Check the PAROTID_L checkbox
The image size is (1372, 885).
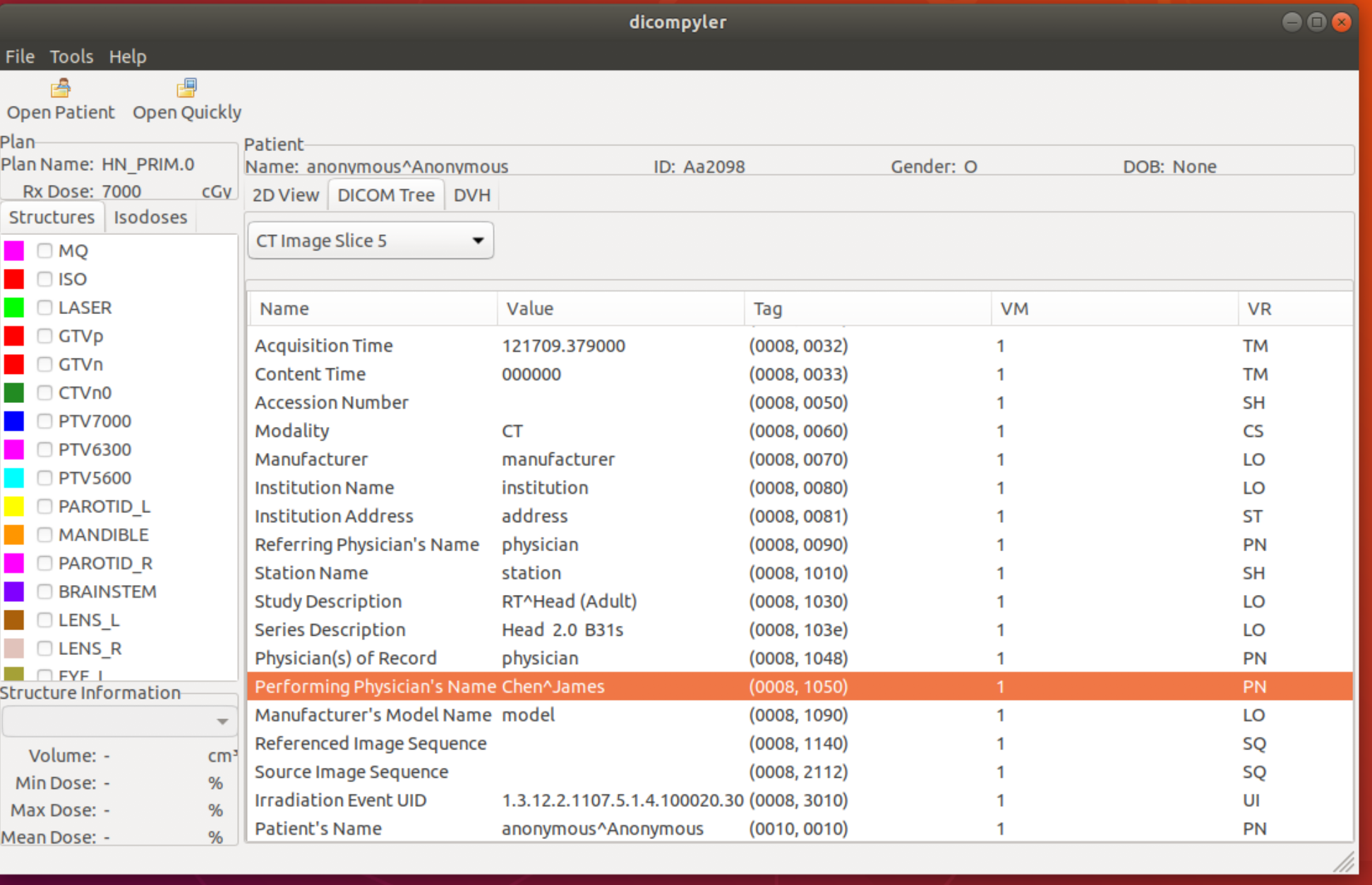45,506
